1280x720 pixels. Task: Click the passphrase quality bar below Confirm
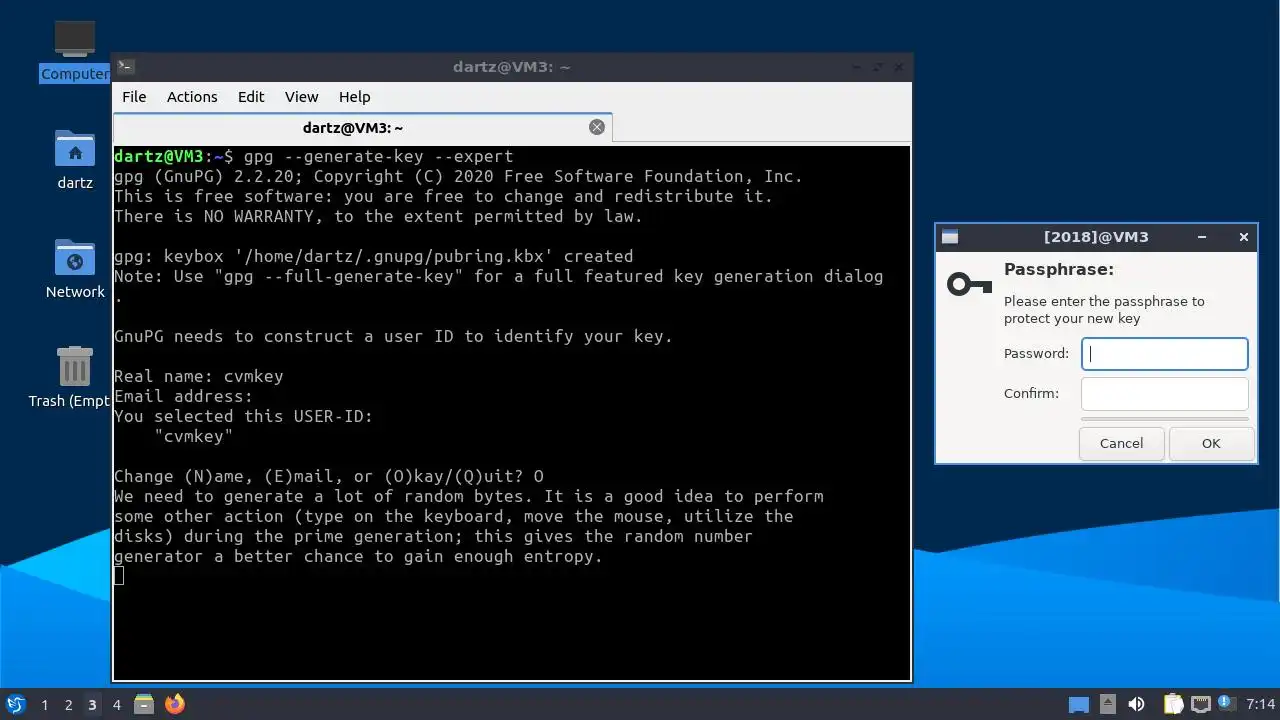[x=1165, y=419]
